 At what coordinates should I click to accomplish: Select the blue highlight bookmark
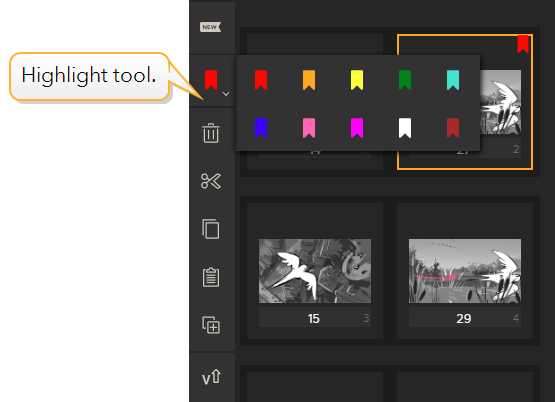261,128
